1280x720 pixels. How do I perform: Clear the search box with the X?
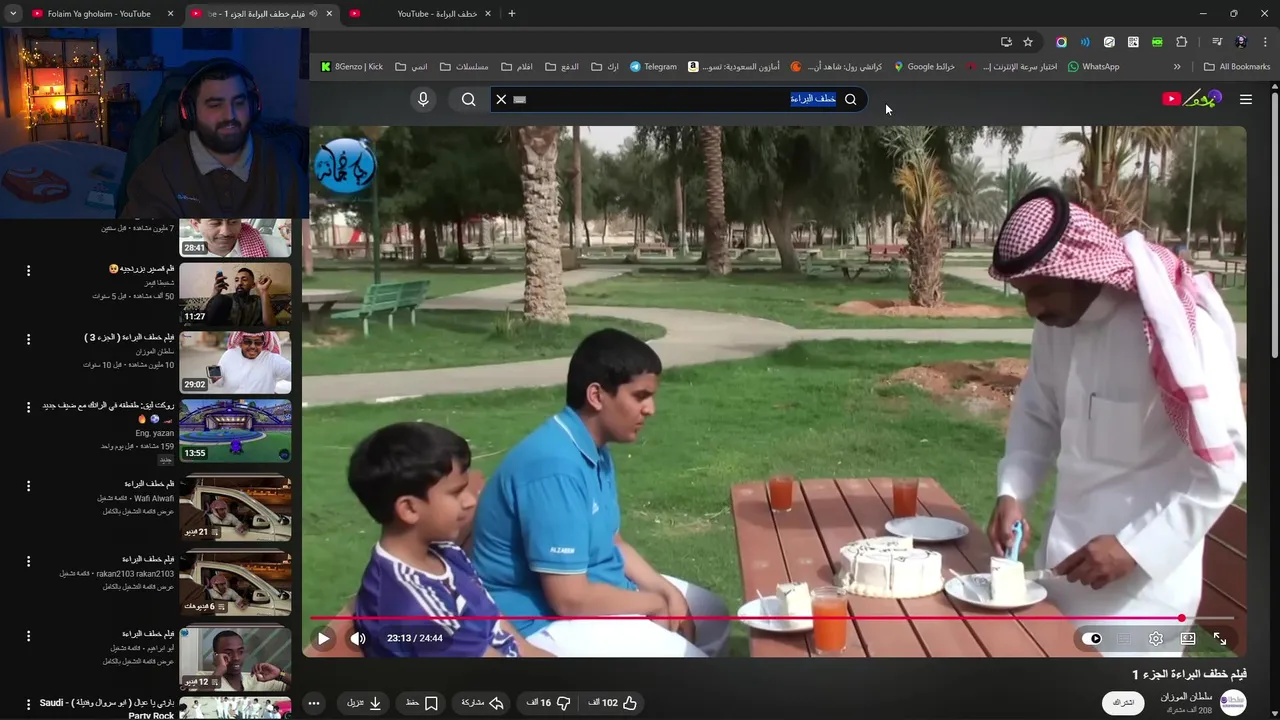coord(501,99)
